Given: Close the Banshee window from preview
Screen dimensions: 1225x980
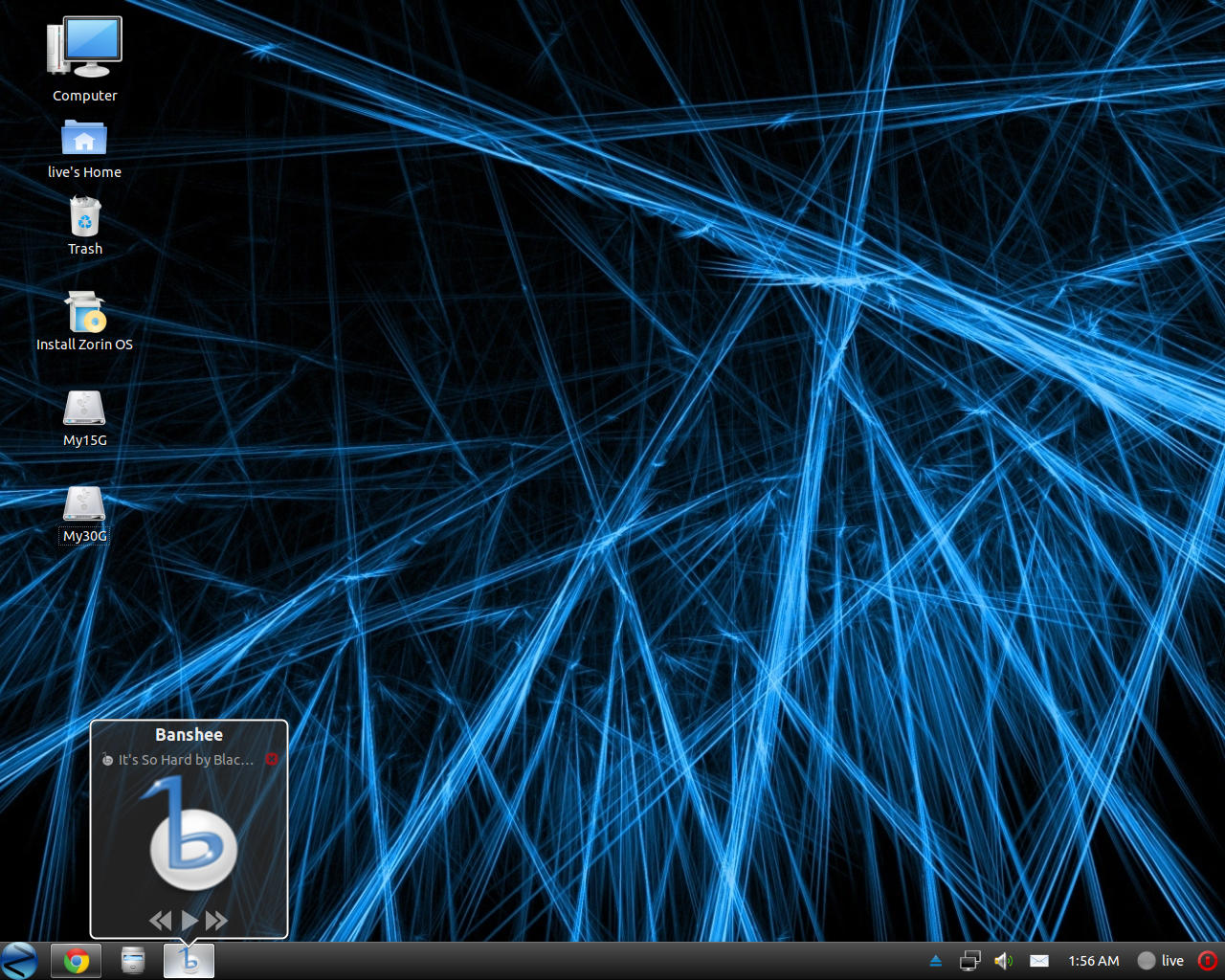Looking at the screenshot, I should click(x=272, y=759).
